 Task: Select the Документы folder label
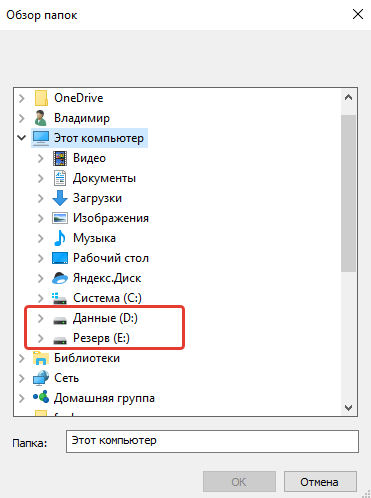[x=104, y=178]
